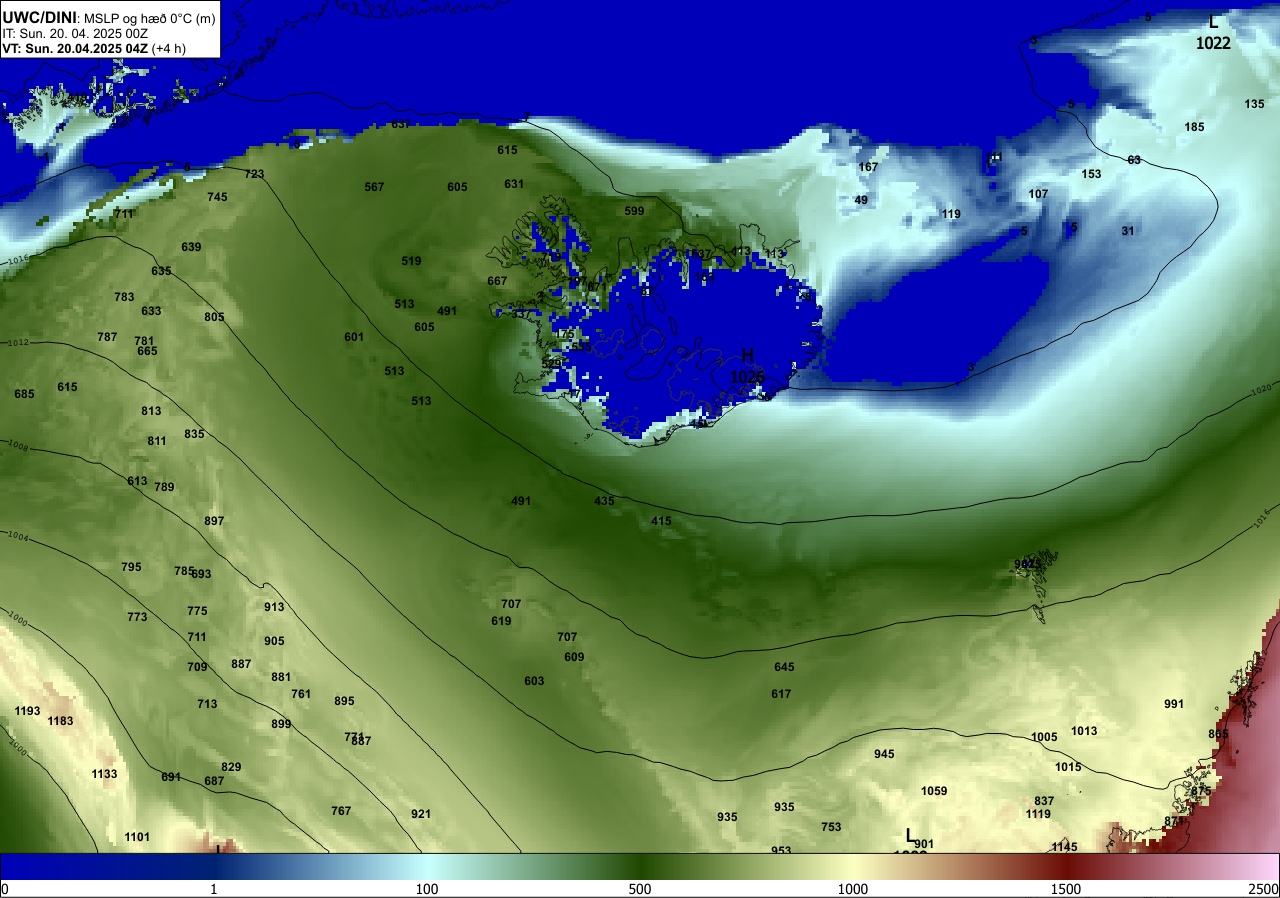
Task: Click the map value '921'
Action: (421, 814)
